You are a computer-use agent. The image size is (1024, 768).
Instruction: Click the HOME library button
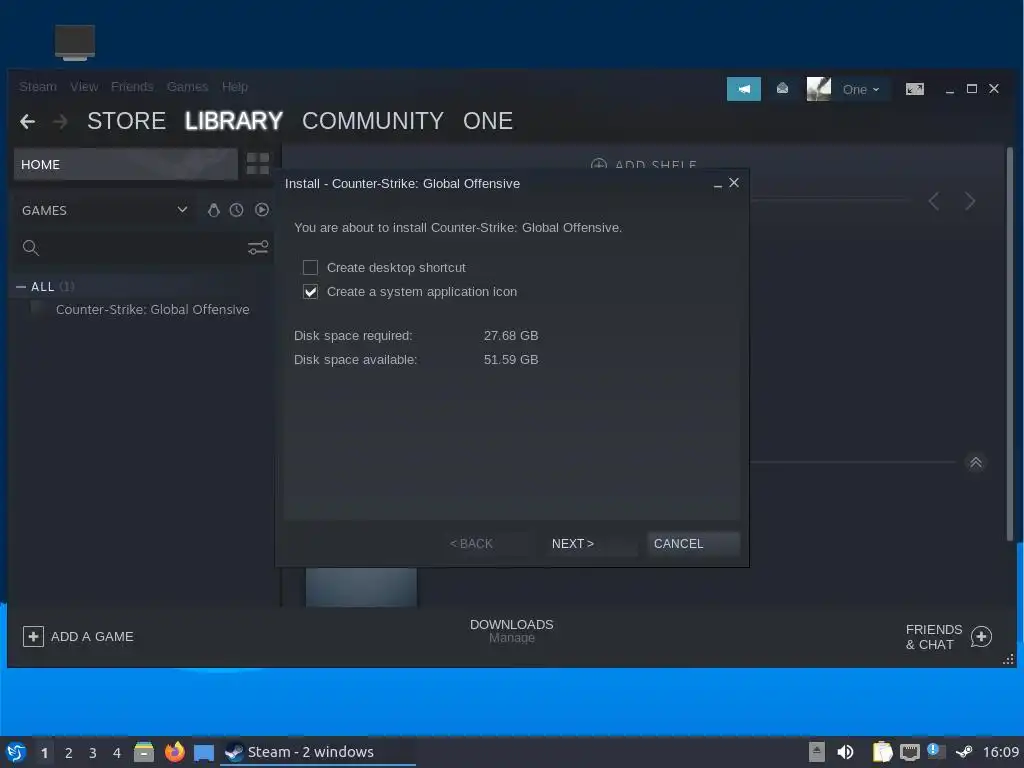click(x=125, y=164)
